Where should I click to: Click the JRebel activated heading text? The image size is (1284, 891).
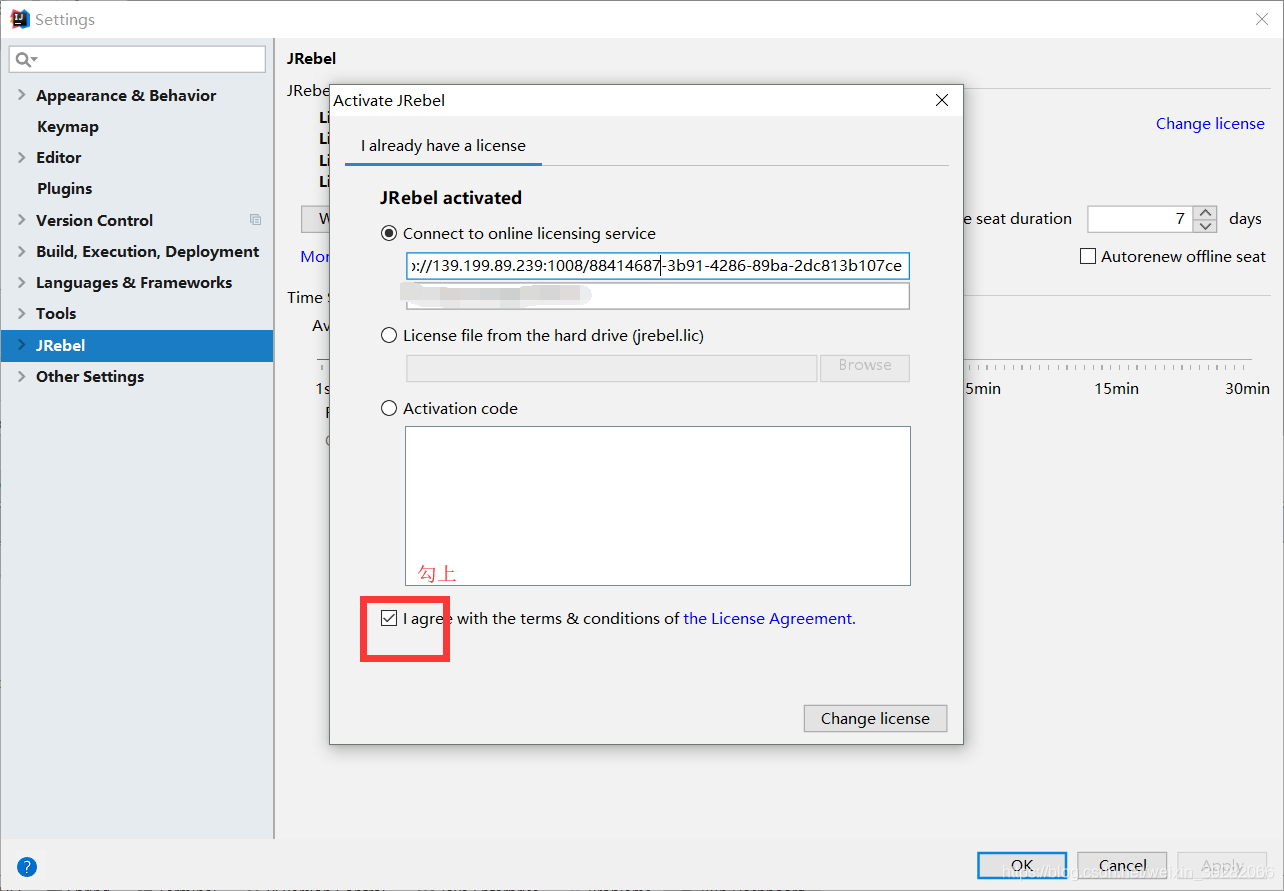click(x=451, y=198)
